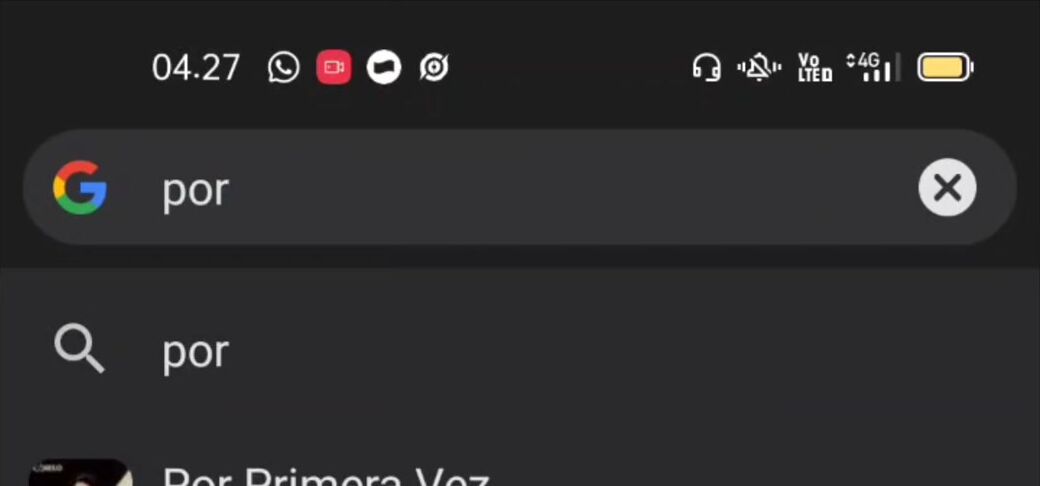Tap the red screen recorder icon
1040x486 pixels.
coord(334,68)
